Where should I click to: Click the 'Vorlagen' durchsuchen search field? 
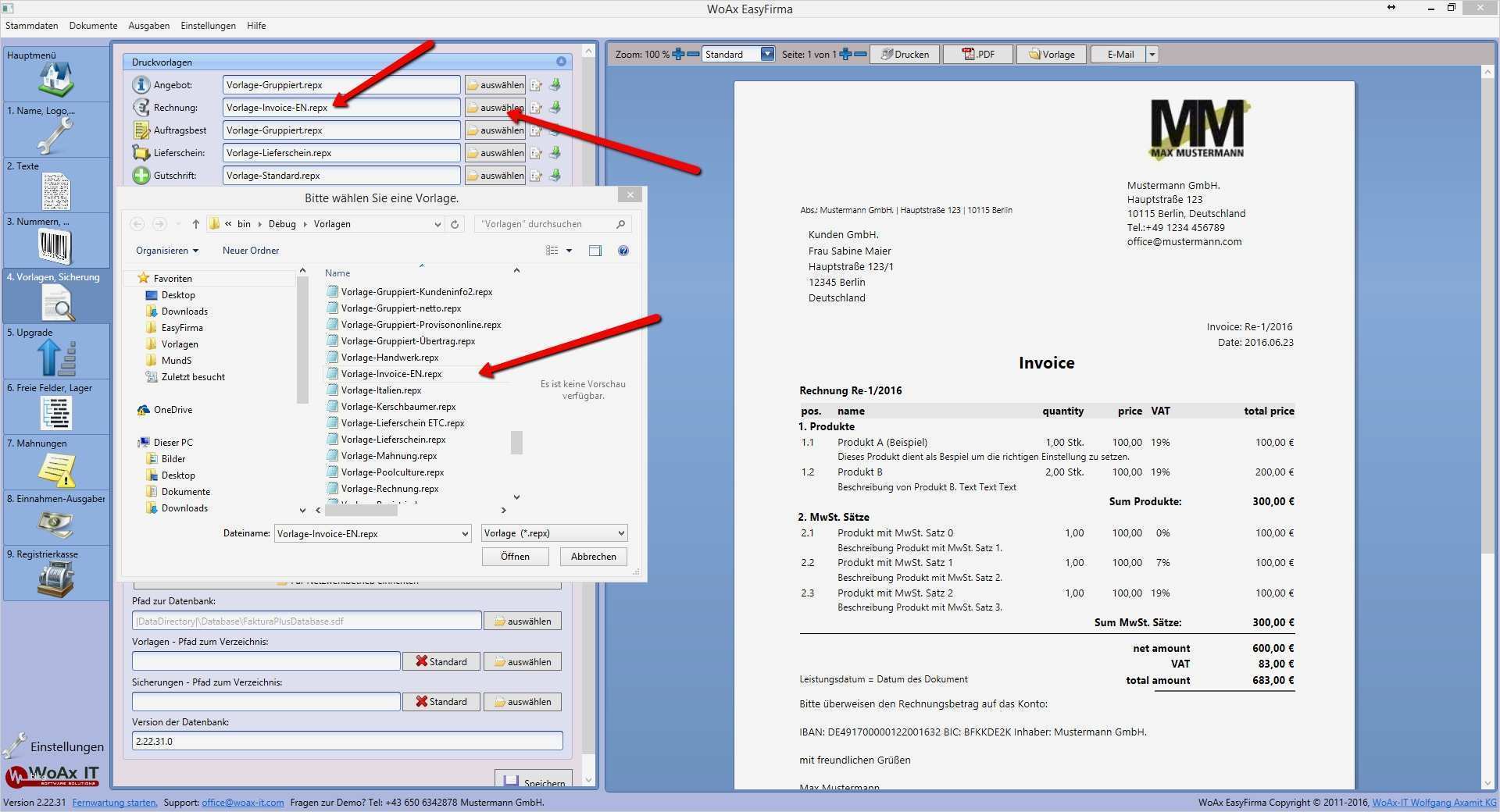coord(553,224)
